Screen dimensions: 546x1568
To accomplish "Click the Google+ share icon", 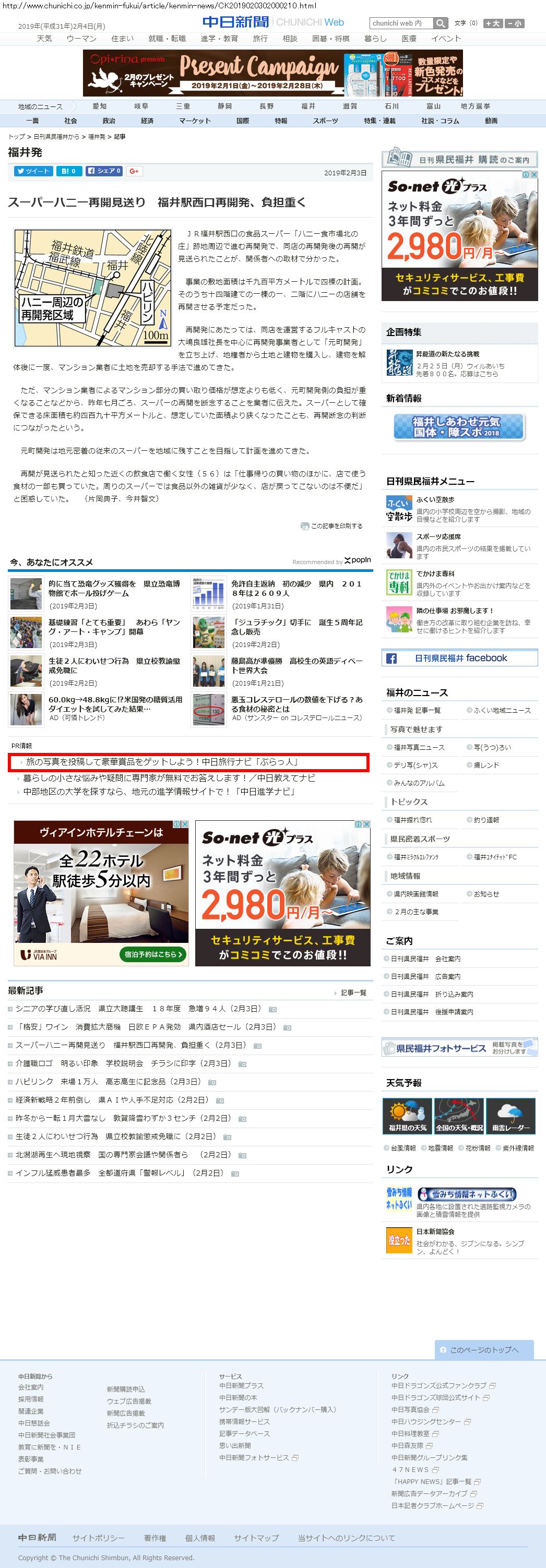I will point(134,171).
